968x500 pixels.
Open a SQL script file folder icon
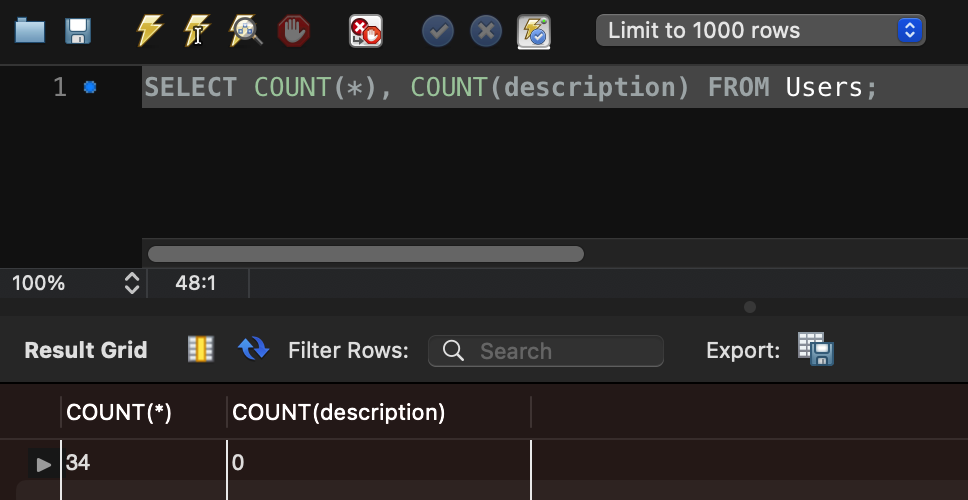pos(30,31)
